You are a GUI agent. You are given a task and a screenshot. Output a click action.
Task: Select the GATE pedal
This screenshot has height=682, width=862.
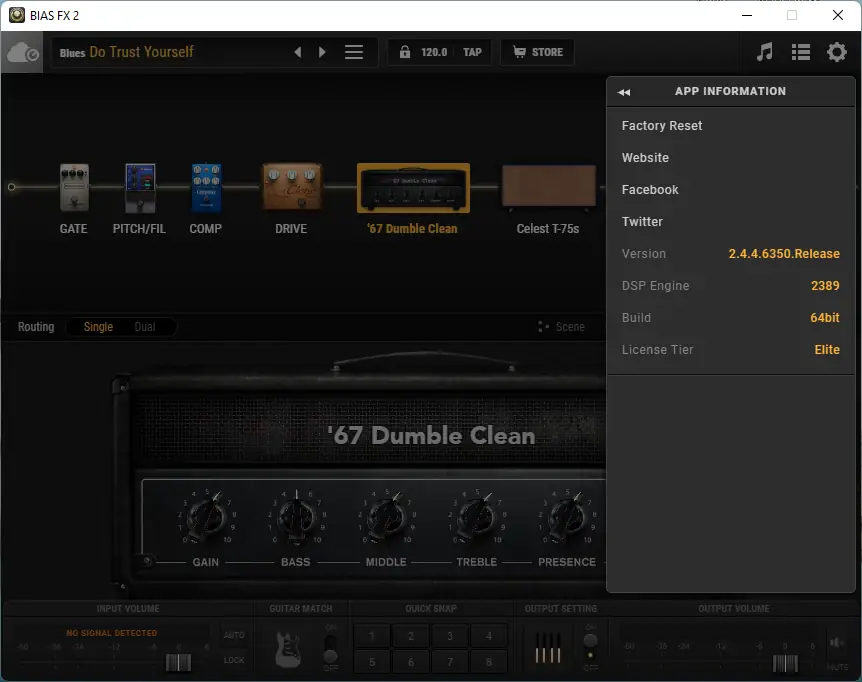tap(74, 187)
